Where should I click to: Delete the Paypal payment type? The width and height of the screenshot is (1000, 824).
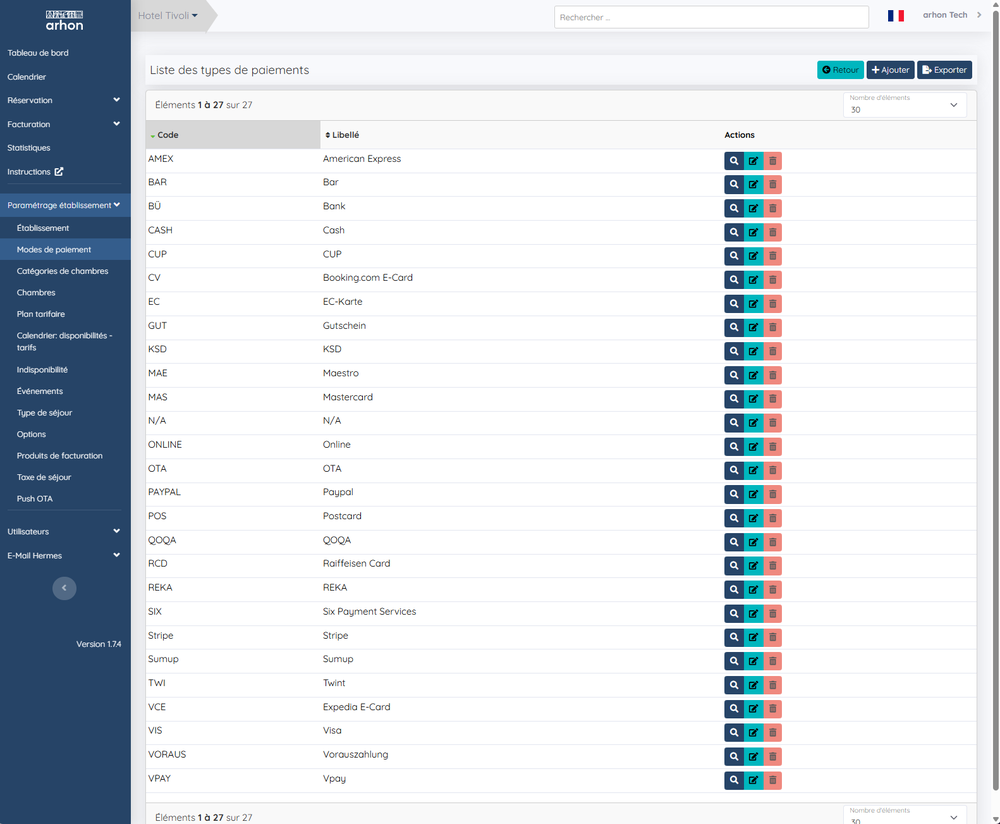[x=772, y=494]
